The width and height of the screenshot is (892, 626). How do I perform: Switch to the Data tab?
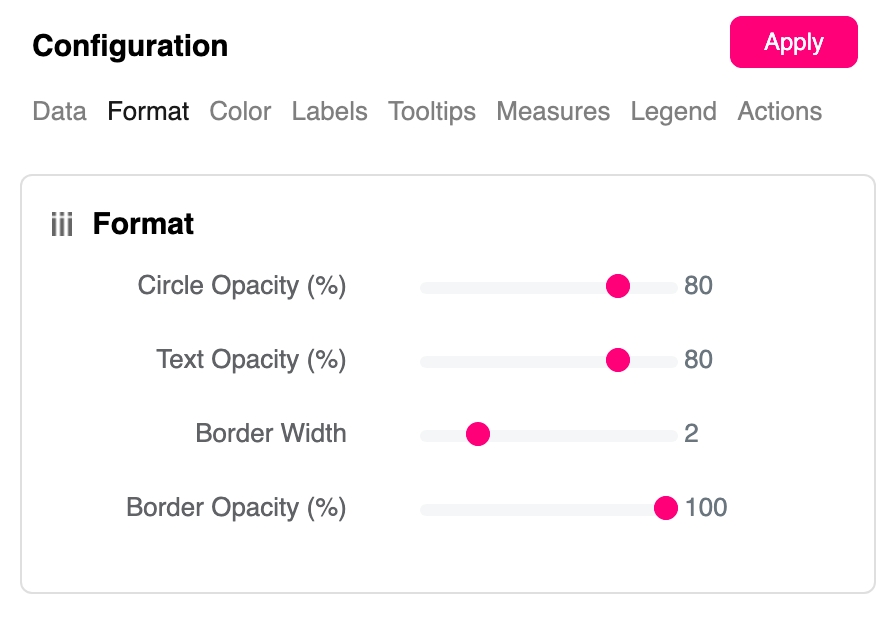[x=59, y=111]
